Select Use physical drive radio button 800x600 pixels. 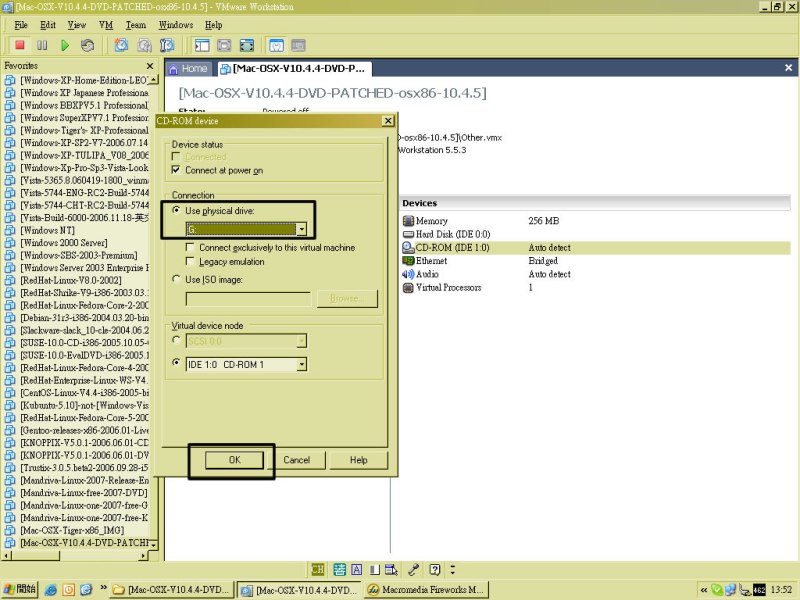coord(176,210)
